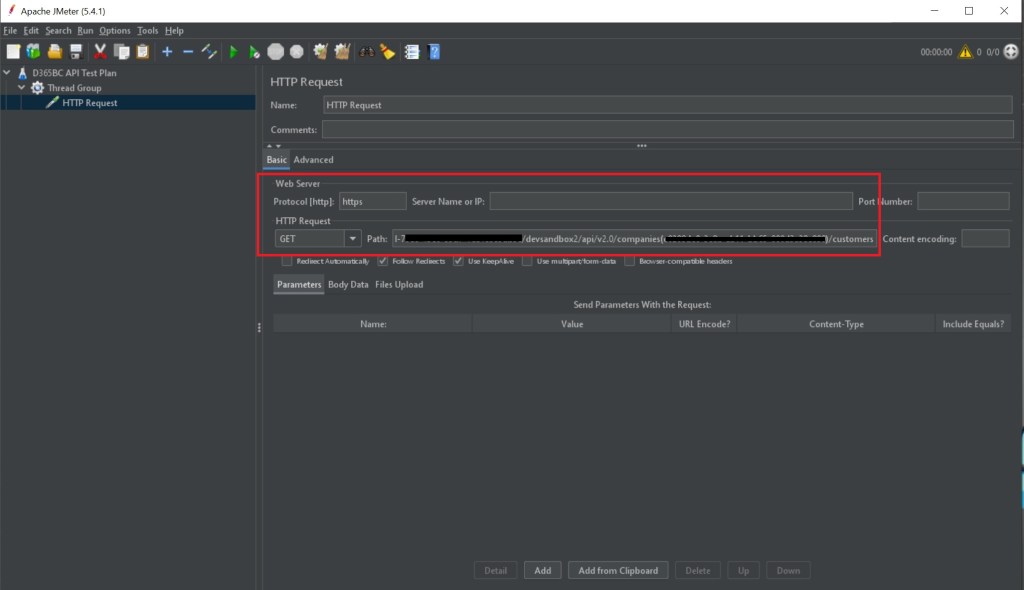This screenshot has height=590, width=1024.
Task: Click the blue plus Expand All icon
Action: click(166, 52)
